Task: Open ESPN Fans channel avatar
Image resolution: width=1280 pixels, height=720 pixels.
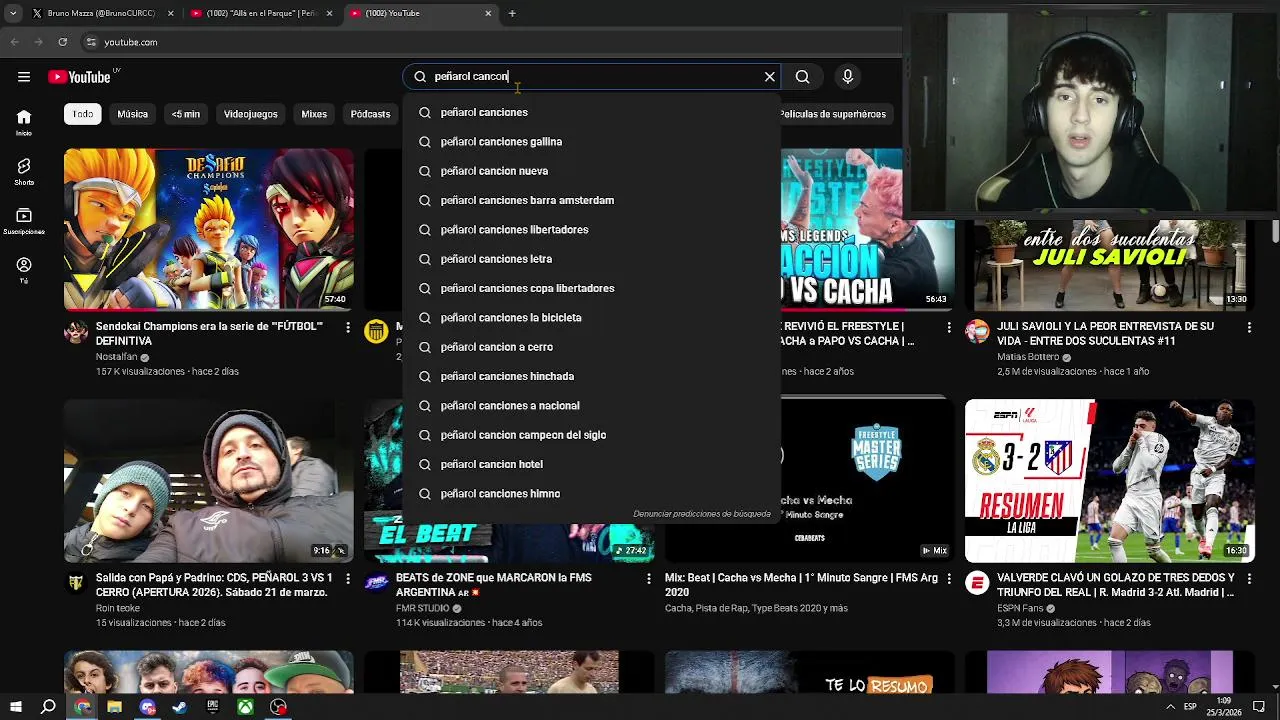Action: pos(977,583)
